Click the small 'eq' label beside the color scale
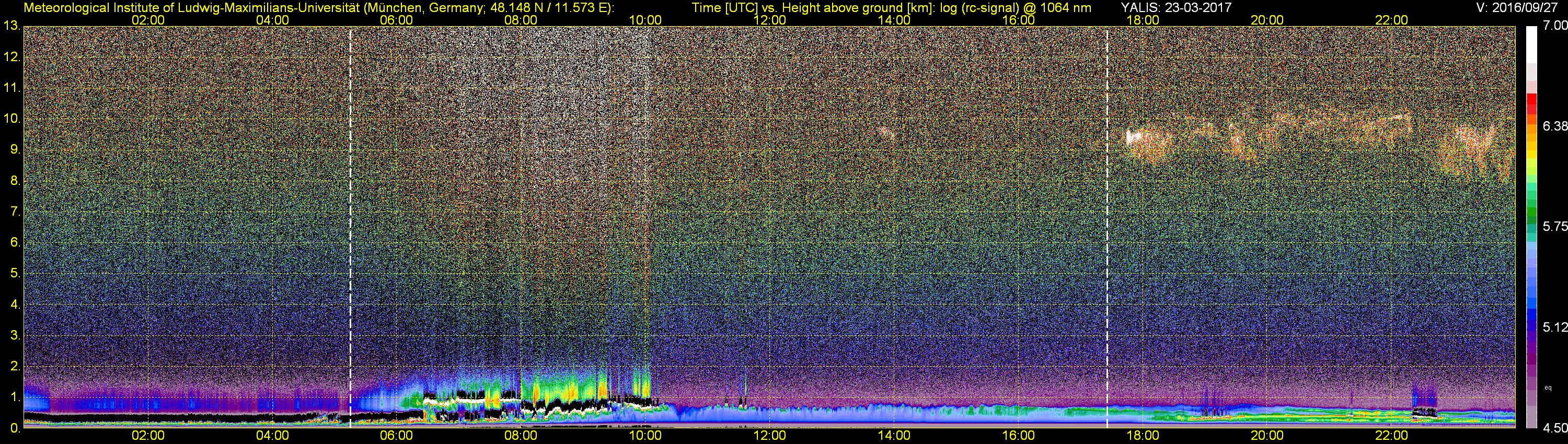The width and height of the screenshot is (1568, 444). (1549, 388)
